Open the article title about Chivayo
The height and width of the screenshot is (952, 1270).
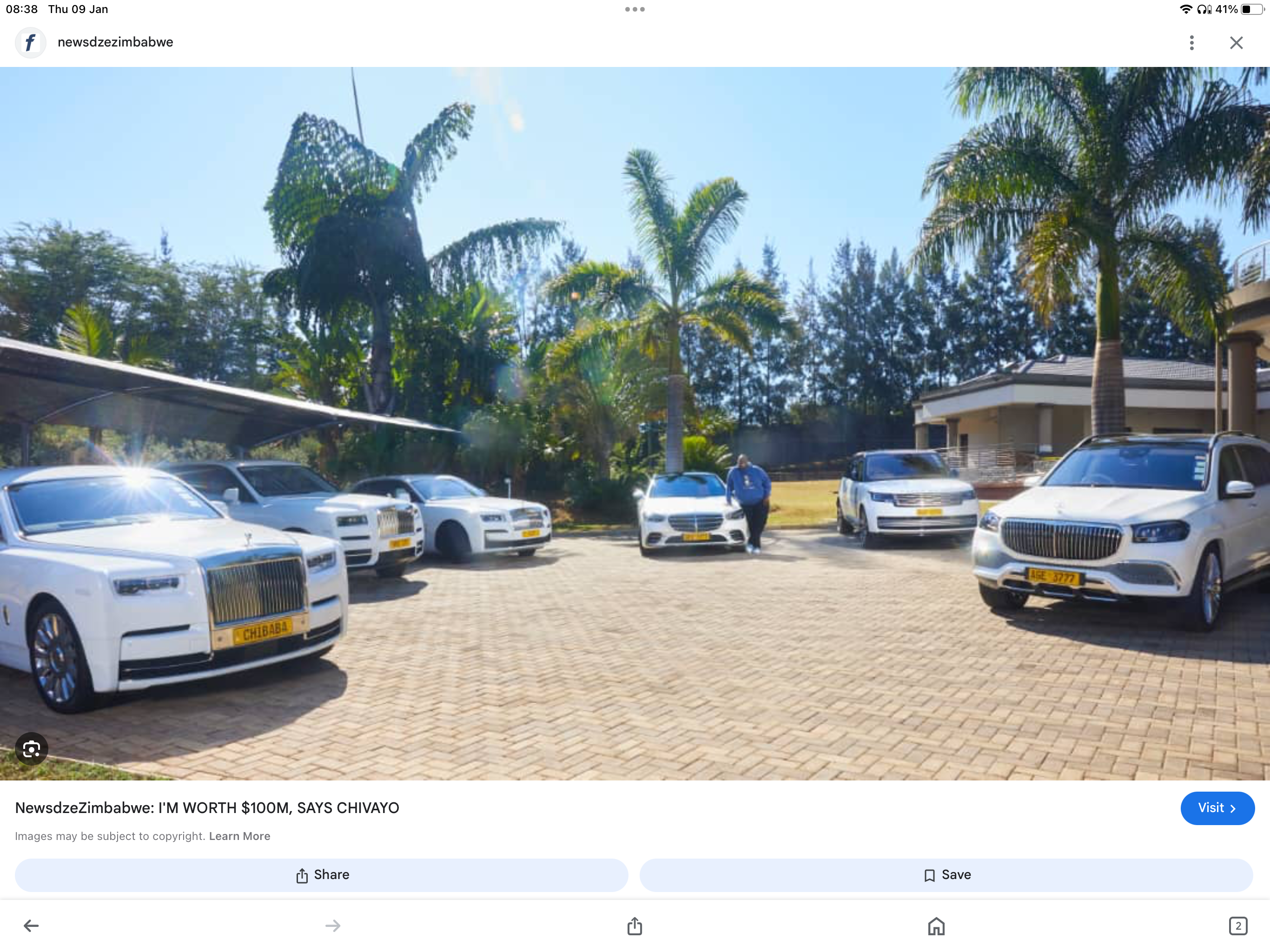(x=207, y=808)
